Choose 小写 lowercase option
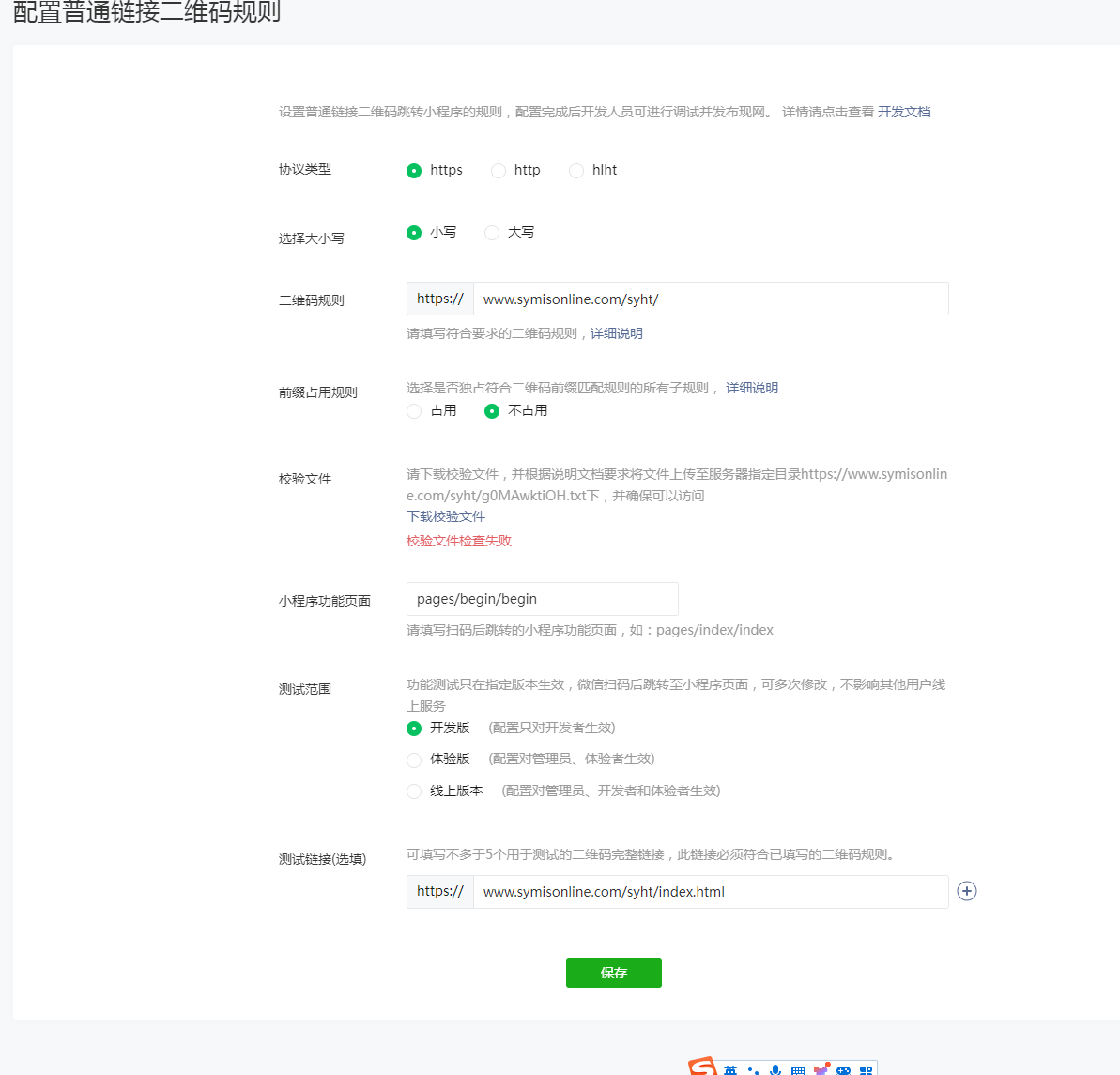This screenshot has width=1120, height=1075. [x=414, y=233]
